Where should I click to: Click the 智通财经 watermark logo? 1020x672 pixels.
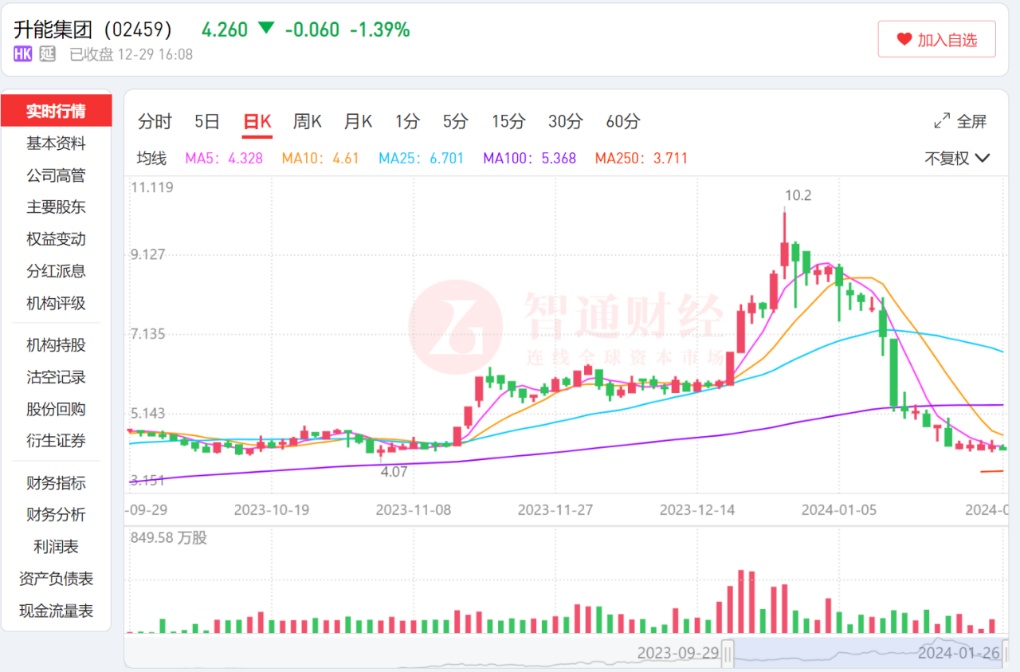coord(455,326)
